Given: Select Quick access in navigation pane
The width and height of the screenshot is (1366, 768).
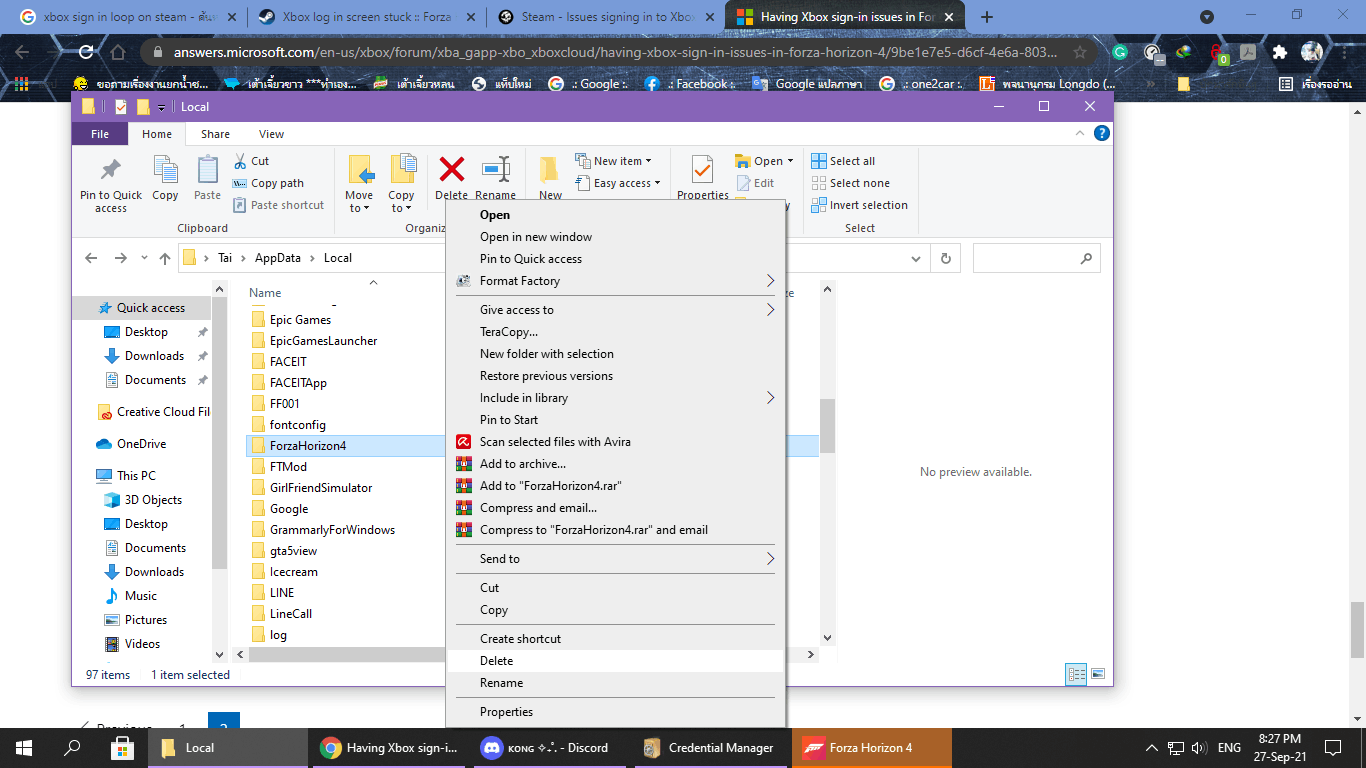Looking at the screenshot, I should pyautogui.click(x=151, y=308).
